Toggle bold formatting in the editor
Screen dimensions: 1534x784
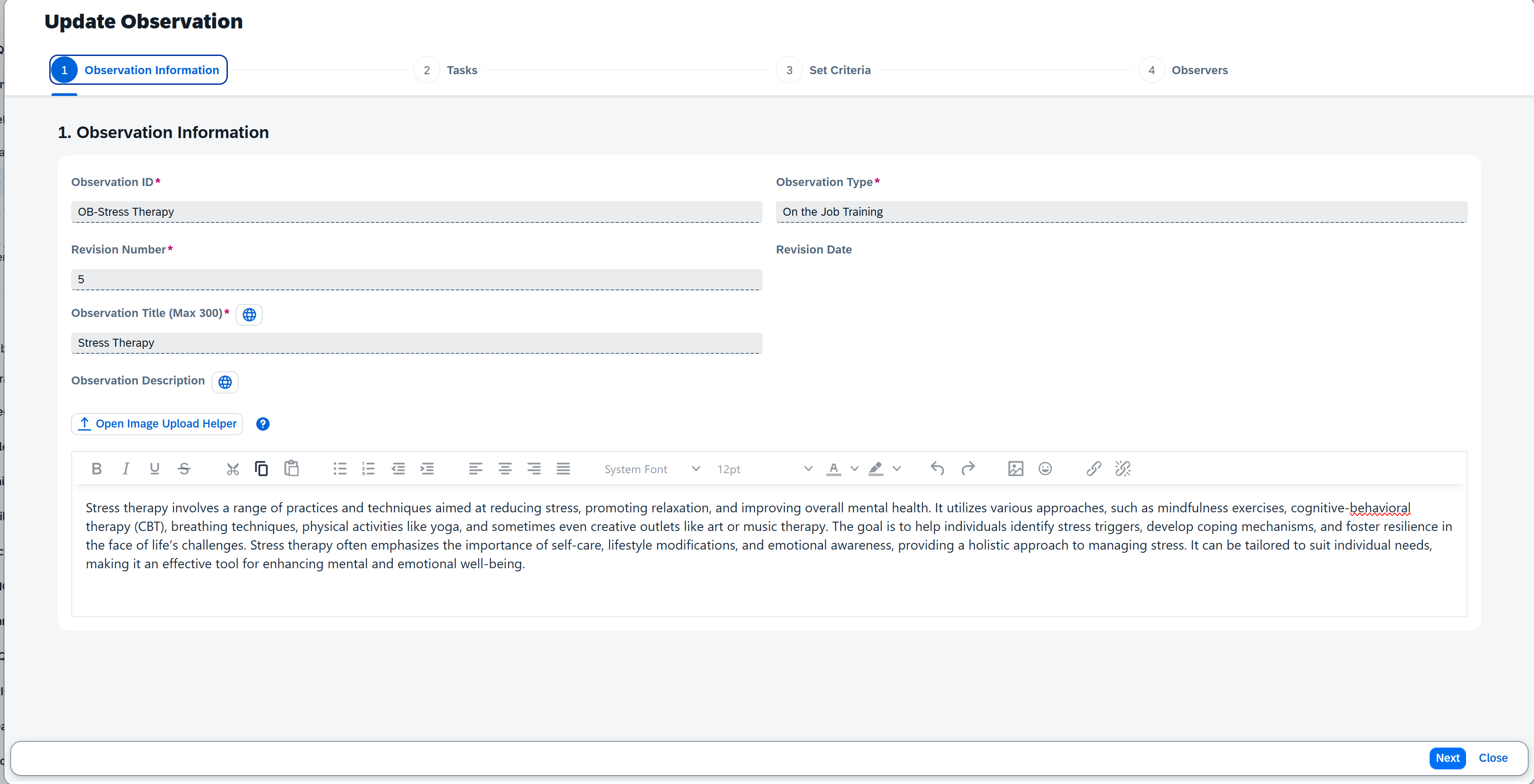point(96,469)
